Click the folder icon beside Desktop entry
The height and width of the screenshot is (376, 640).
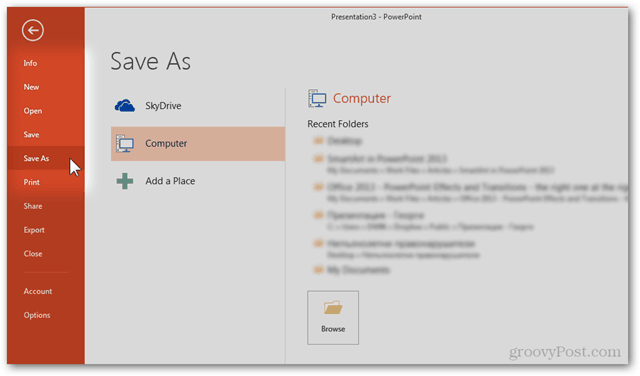point(318,141)
